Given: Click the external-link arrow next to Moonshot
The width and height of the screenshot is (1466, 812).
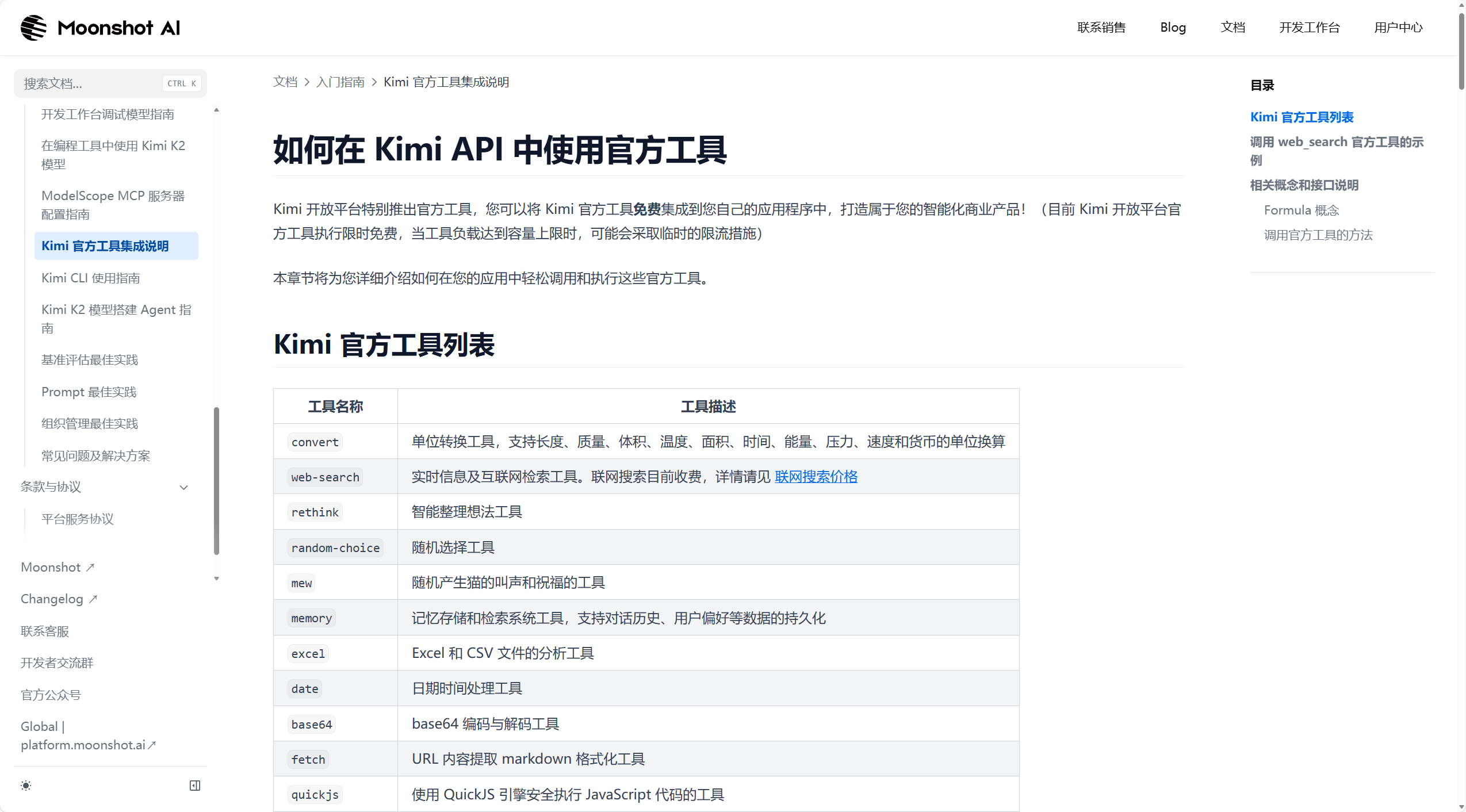Looking at the screenshot, I should tap(90, 567).
